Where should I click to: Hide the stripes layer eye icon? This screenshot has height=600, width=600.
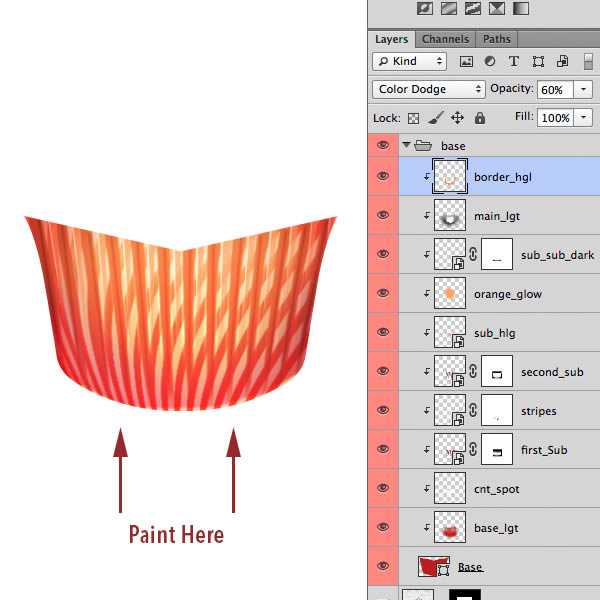pos(382,411)
